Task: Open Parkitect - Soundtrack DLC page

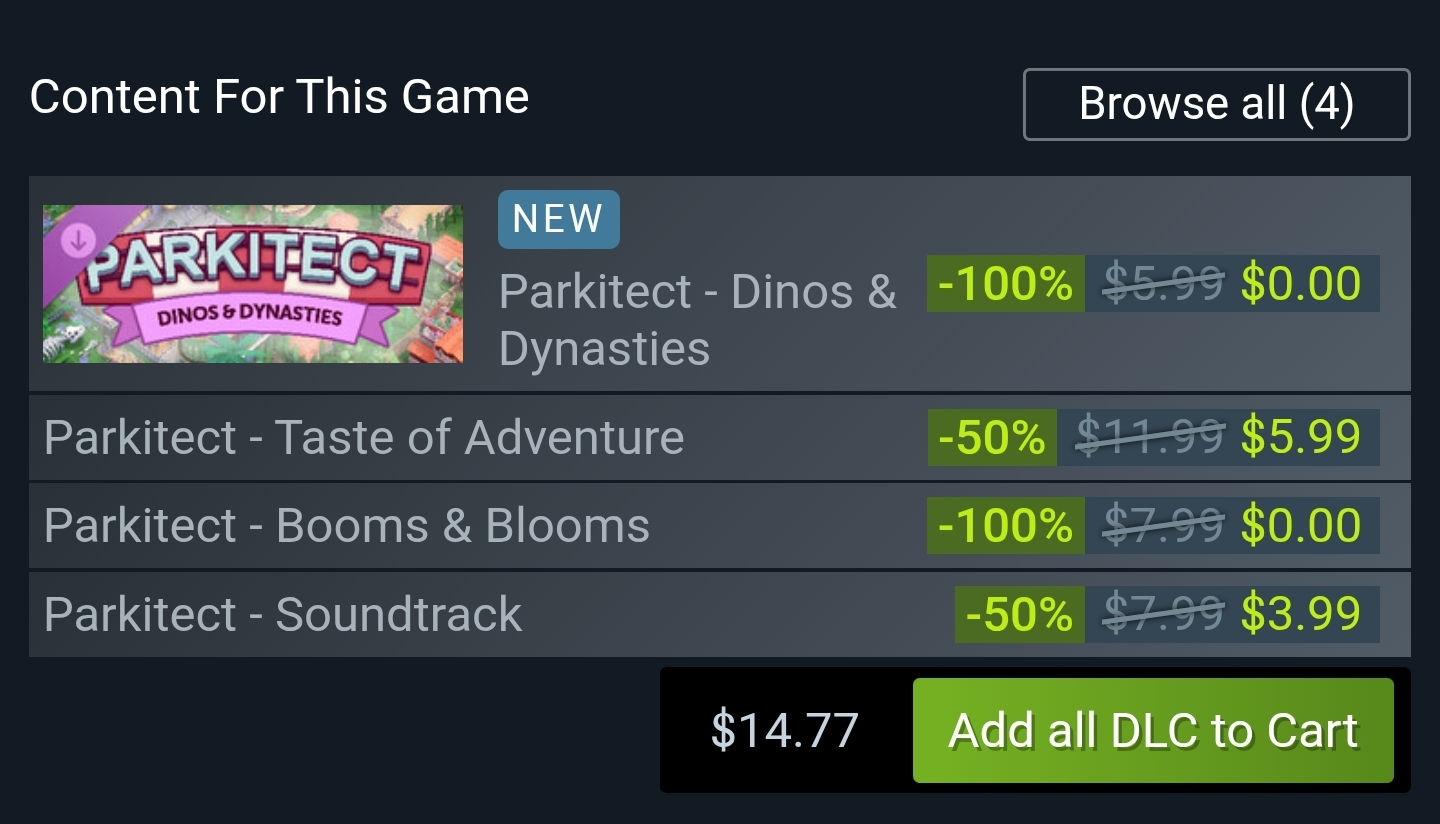Action: (283, 614)
